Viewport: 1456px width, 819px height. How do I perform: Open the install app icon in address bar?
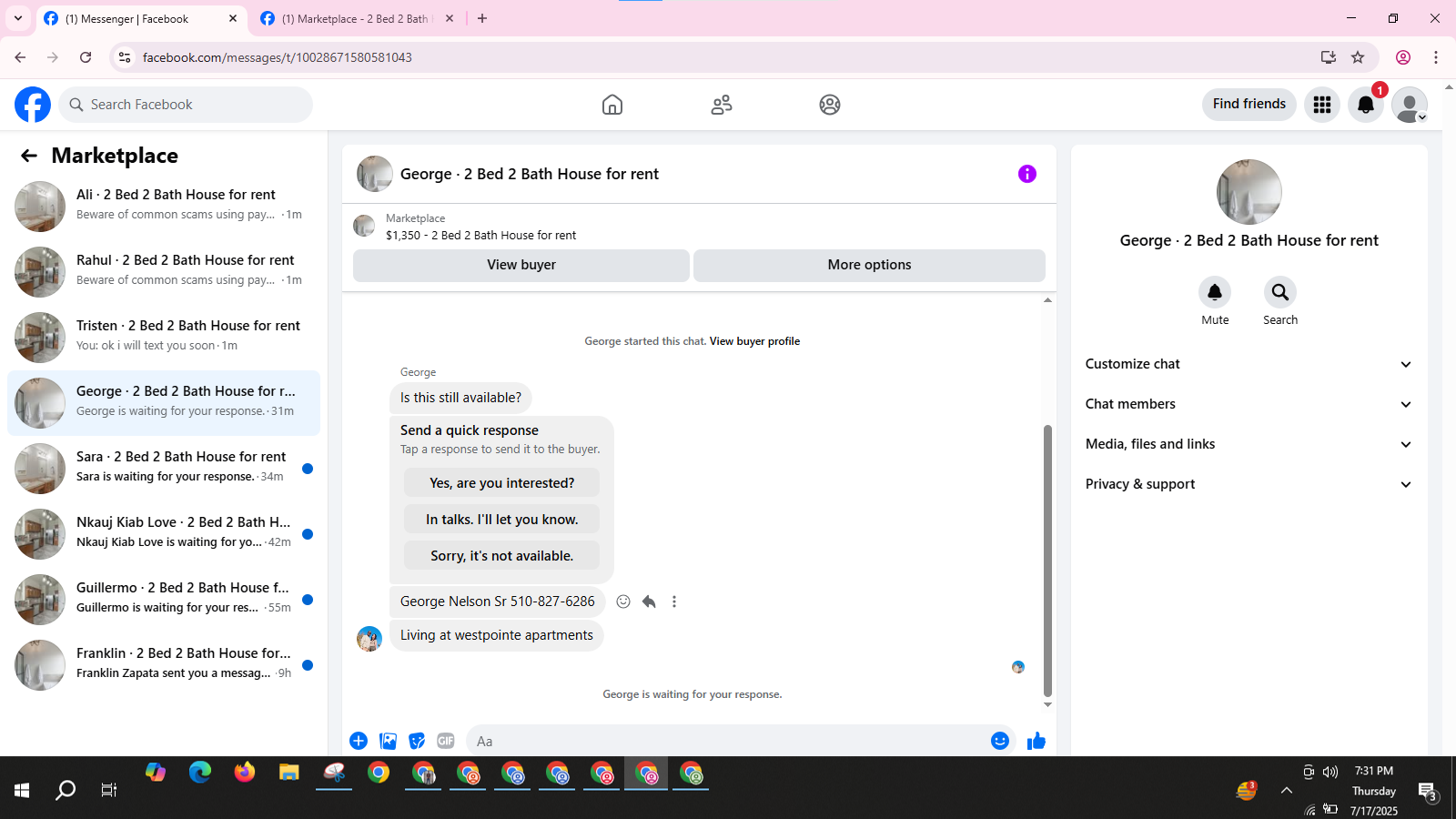pyautogui.click(x=1329, y=57)
